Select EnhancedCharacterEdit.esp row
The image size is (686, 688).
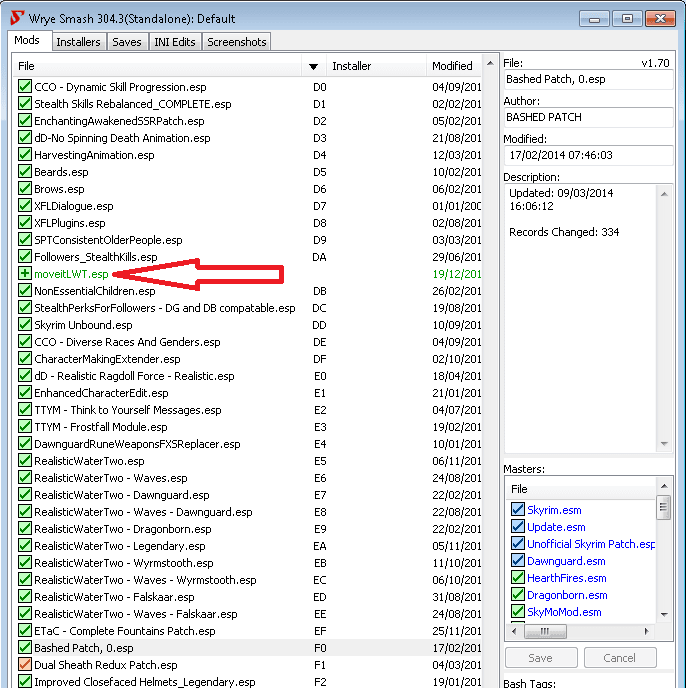click(x=248, y=393)
